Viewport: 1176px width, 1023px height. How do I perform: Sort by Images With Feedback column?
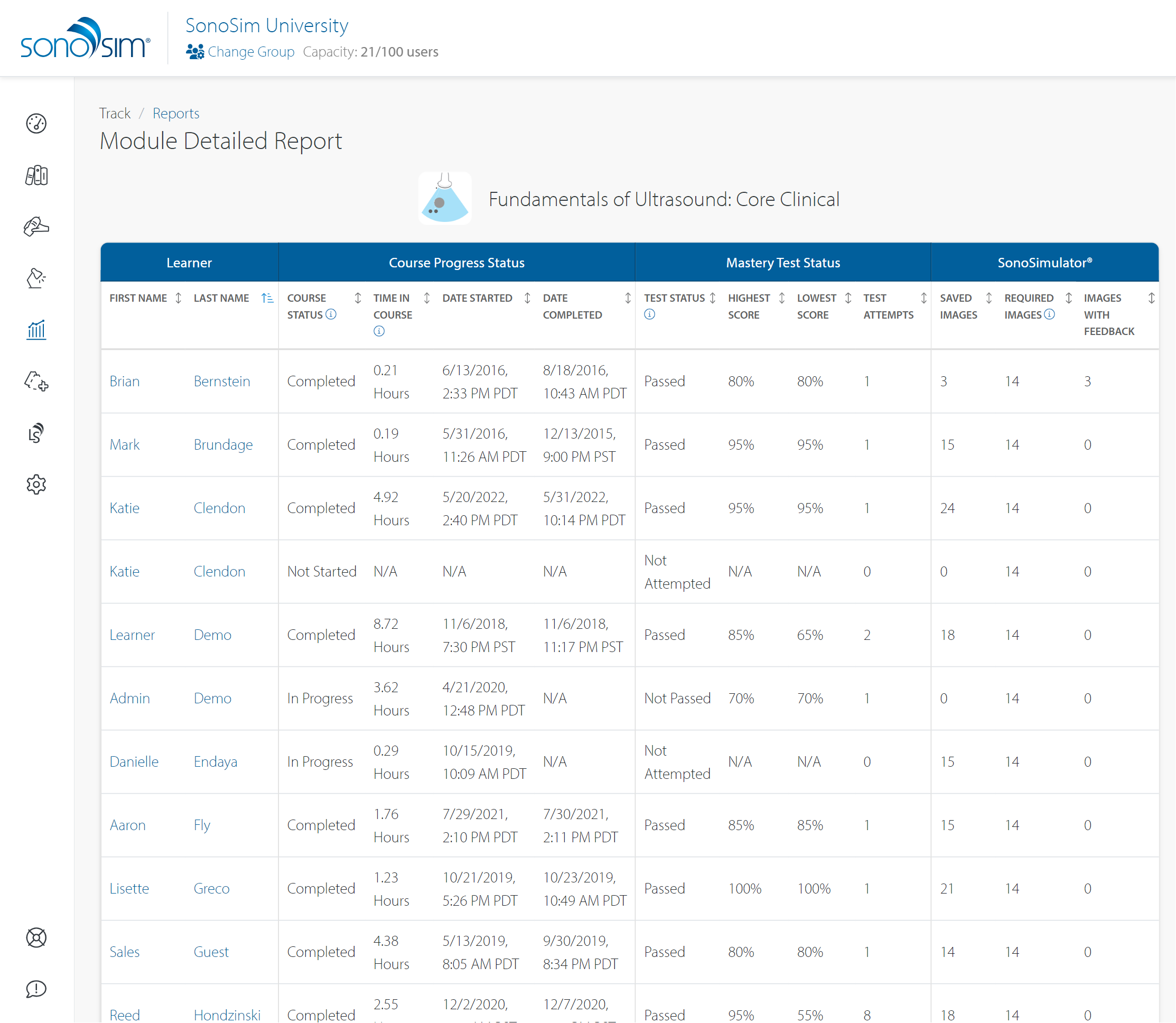pos(1152,298)
